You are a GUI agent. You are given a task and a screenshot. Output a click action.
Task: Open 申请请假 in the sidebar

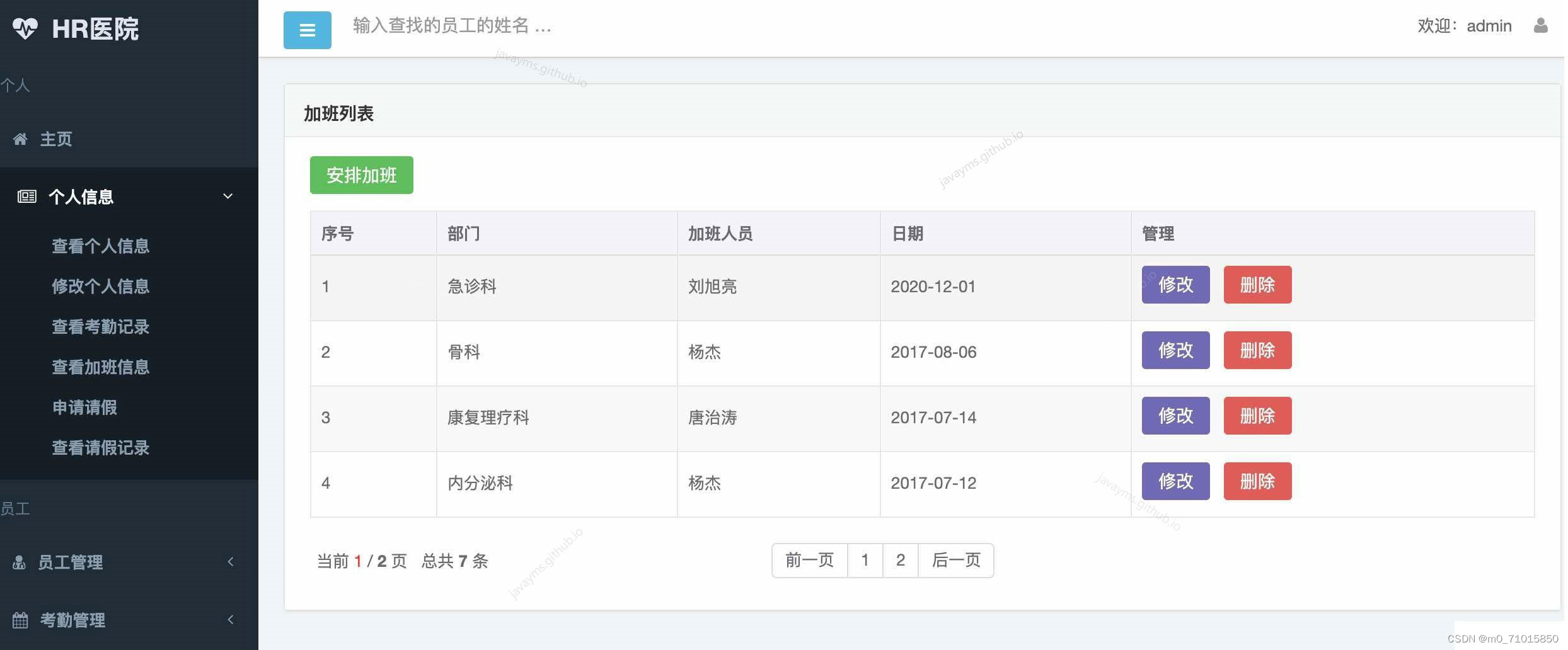click(x=84, y=408)
